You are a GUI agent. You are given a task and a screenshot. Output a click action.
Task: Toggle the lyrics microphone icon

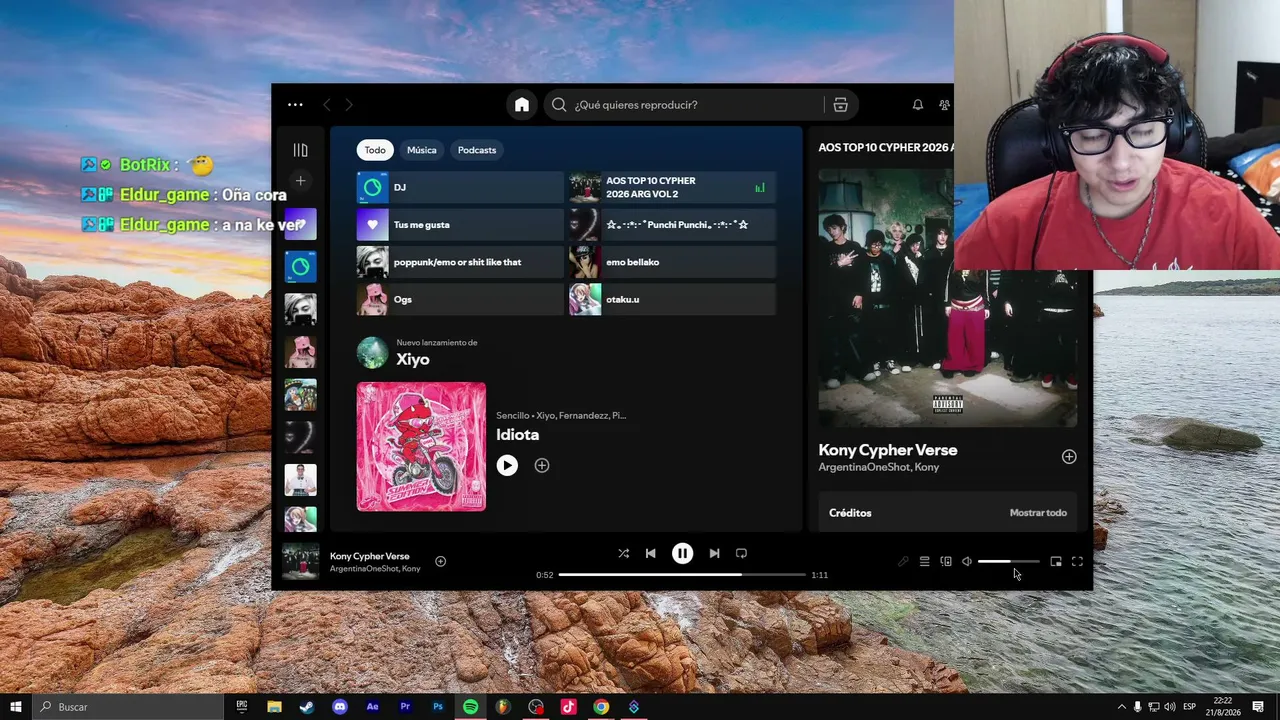(903, 562)
